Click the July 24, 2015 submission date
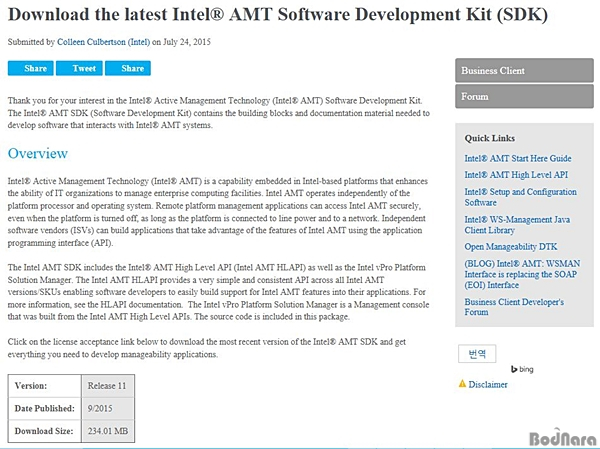Image resolution: width=600 pixels, height=449 pixels. 187,42
